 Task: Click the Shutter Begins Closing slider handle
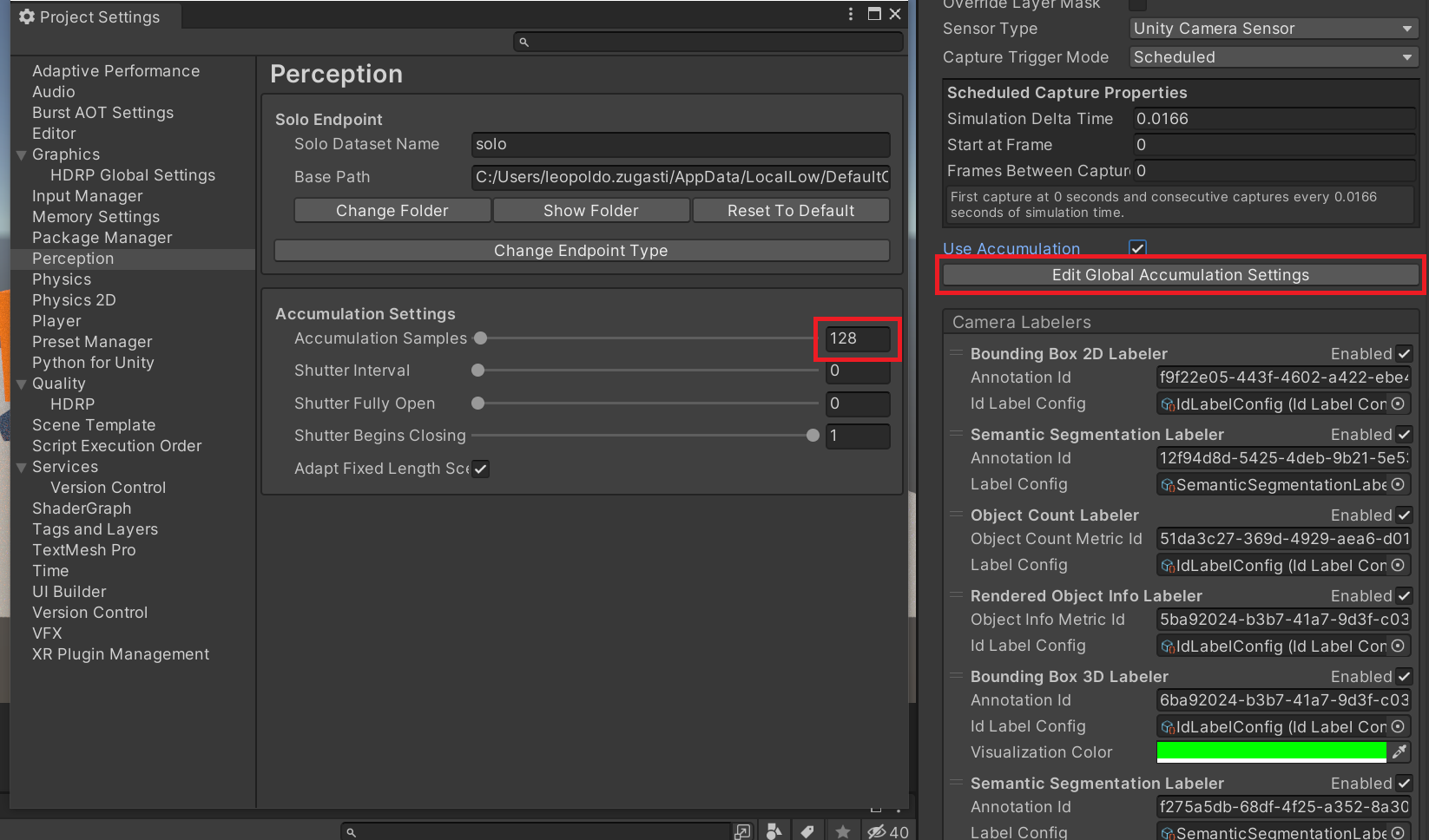(813, 436)
